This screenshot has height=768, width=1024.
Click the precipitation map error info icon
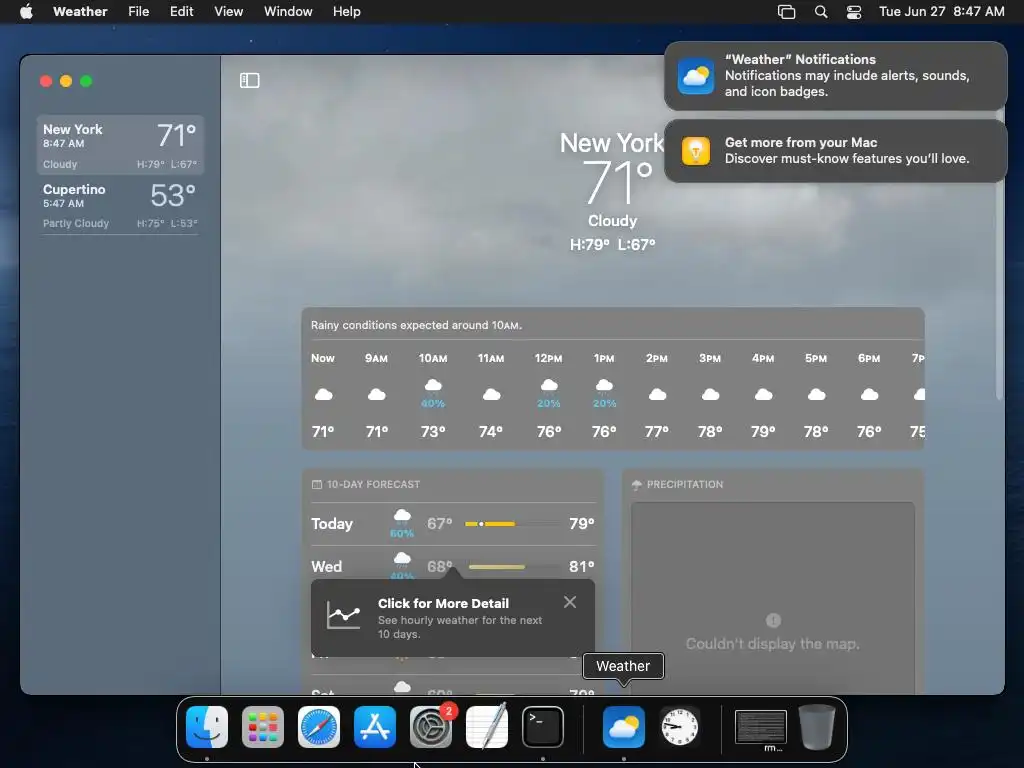pos(773,620)
